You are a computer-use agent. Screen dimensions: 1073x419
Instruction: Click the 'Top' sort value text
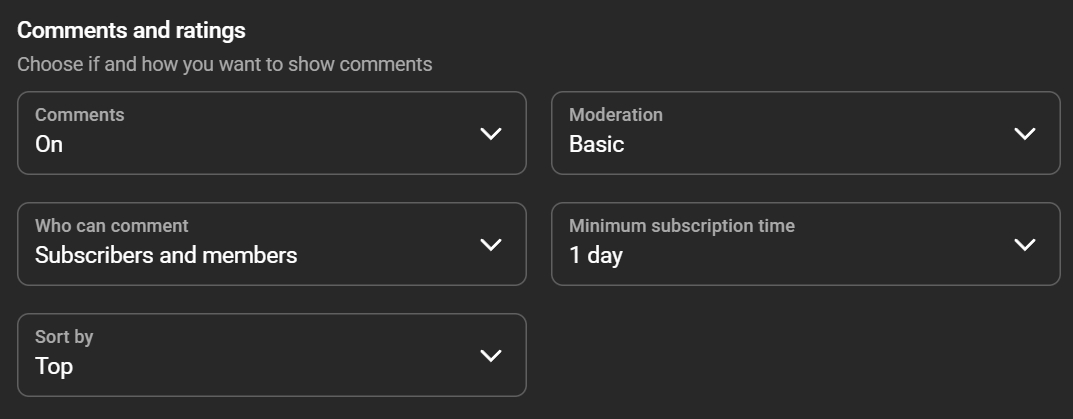tap(54, 367)
